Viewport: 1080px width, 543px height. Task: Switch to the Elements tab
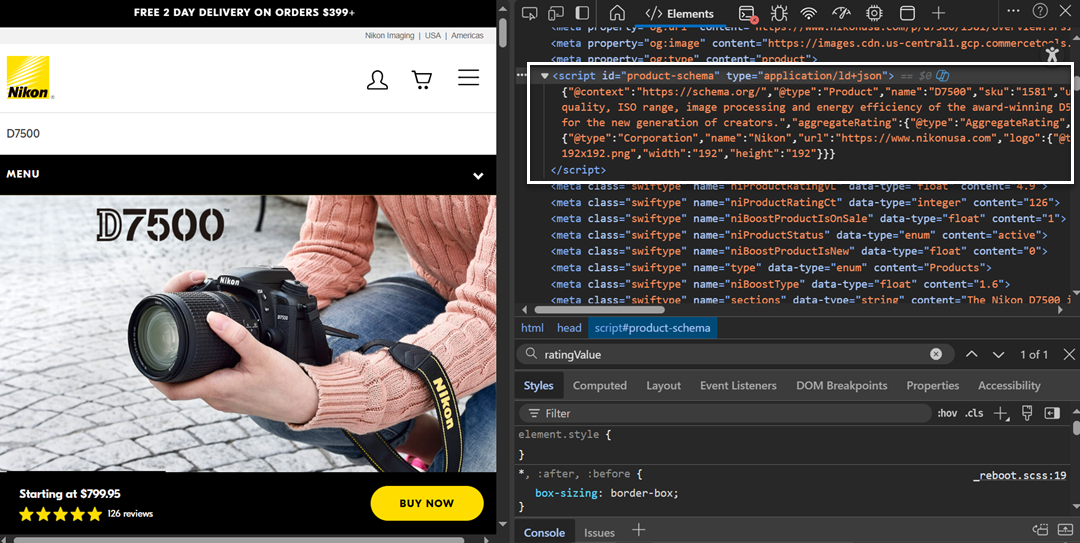680,14
